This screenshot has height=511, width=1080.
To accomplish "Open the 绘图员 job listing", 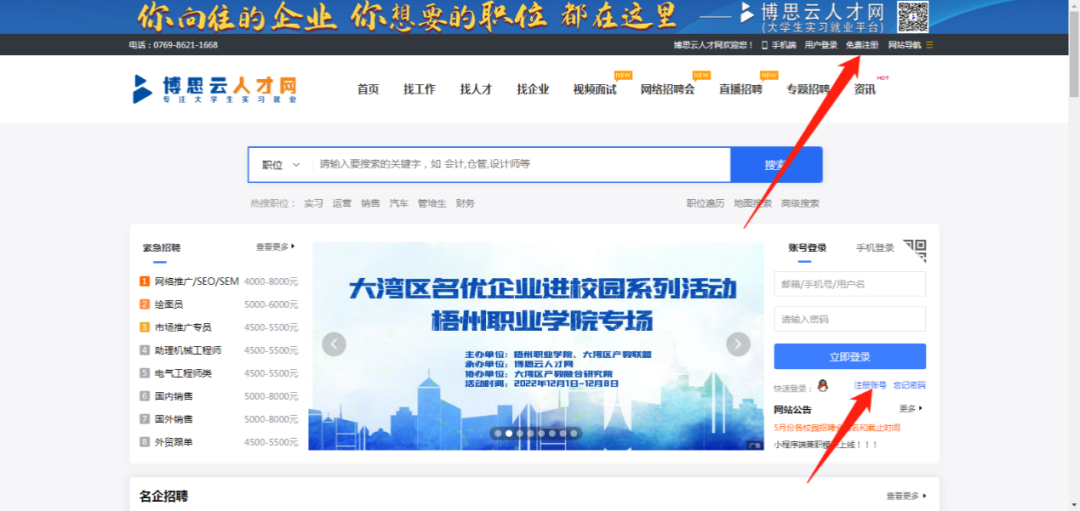I will click(x=169, y=304).
